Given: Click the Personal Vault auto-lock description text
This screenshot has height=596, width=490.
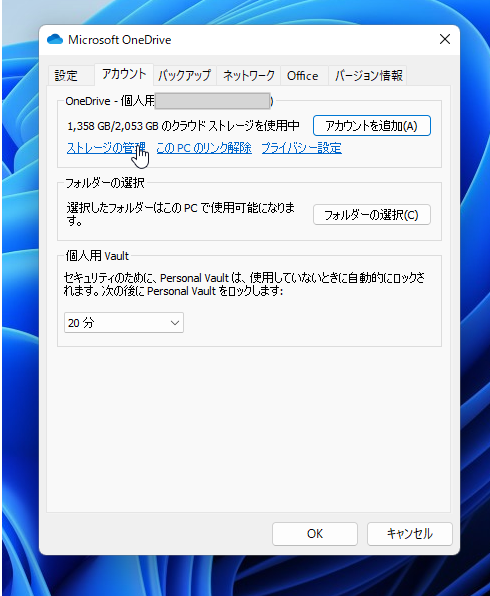Looking at the screenshot, I should (244, 284).
